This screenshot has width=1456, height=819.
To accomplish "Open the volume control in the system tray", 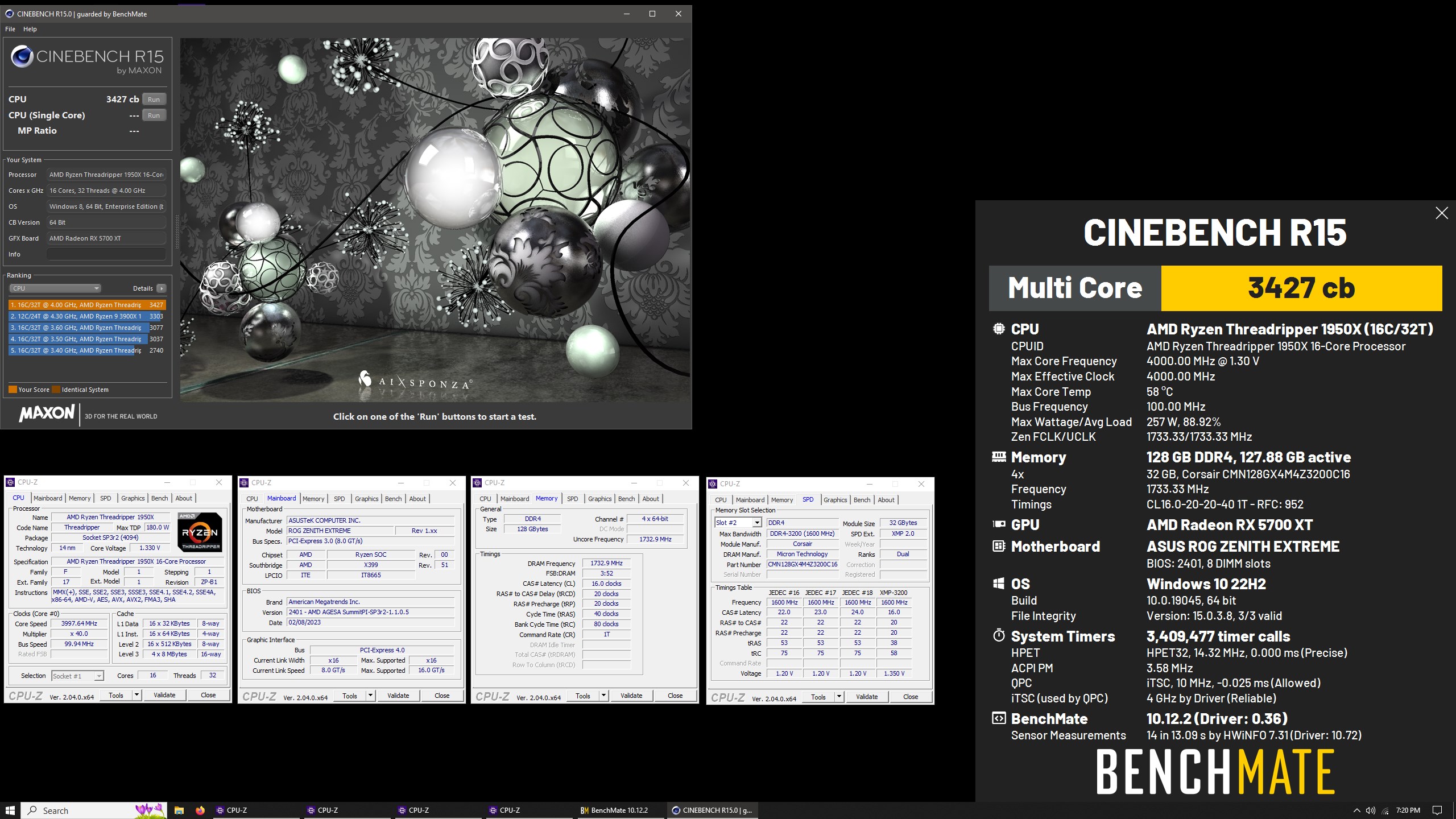I will pos(1371,810).
